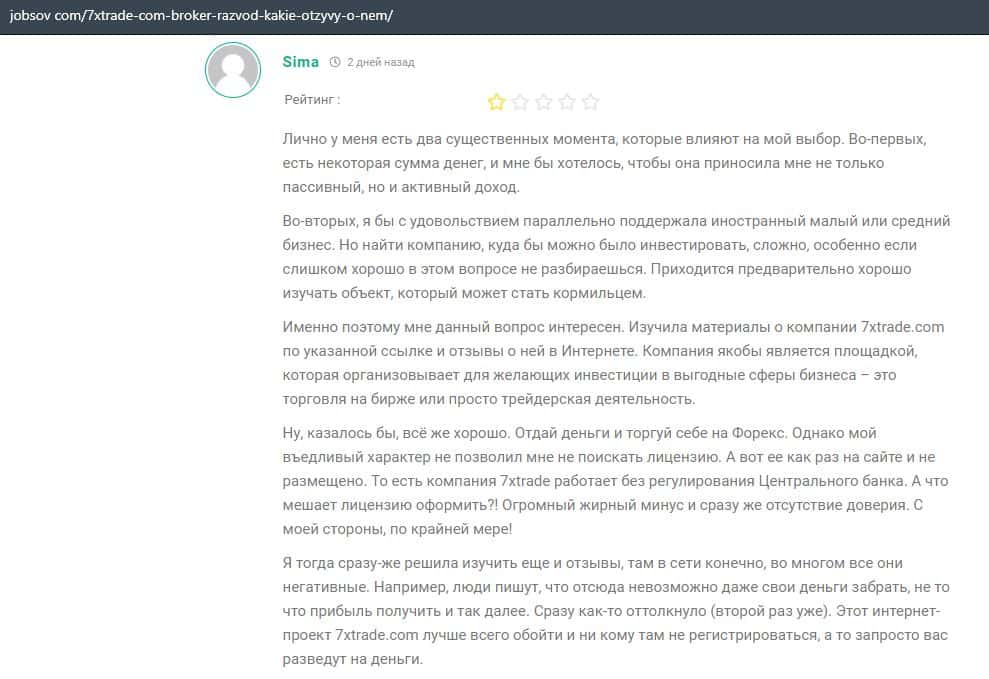
Task: Click the "2 дней назад" timestamp
Action: (380, 62)
